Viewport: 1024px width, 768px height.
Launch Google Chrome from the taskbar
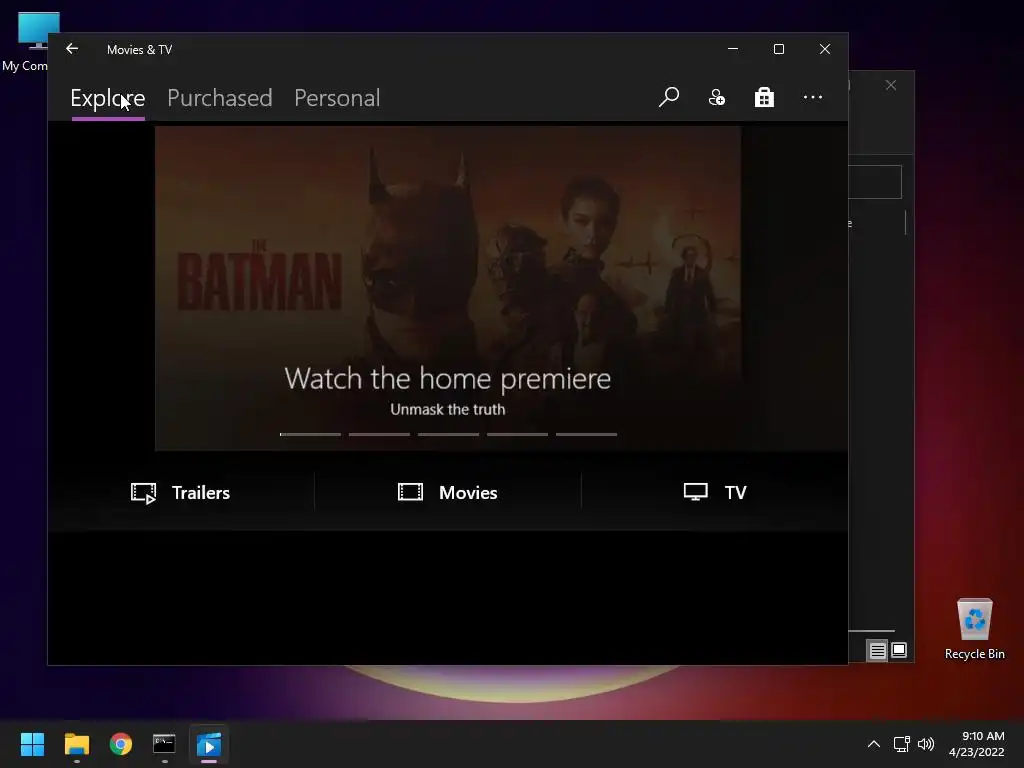(121, 744)
